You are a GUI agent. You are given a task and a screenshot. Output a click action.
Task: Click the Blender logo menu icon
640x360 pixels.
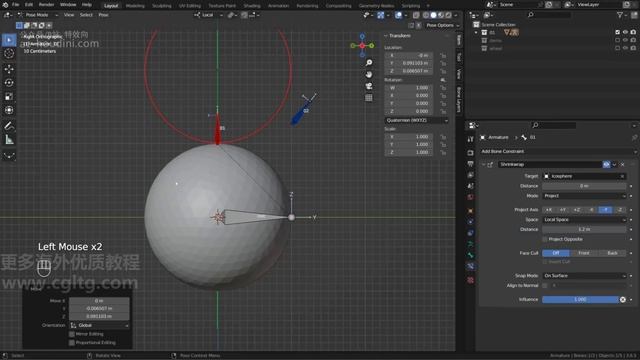pyautogui.click(x=5, y=4)
